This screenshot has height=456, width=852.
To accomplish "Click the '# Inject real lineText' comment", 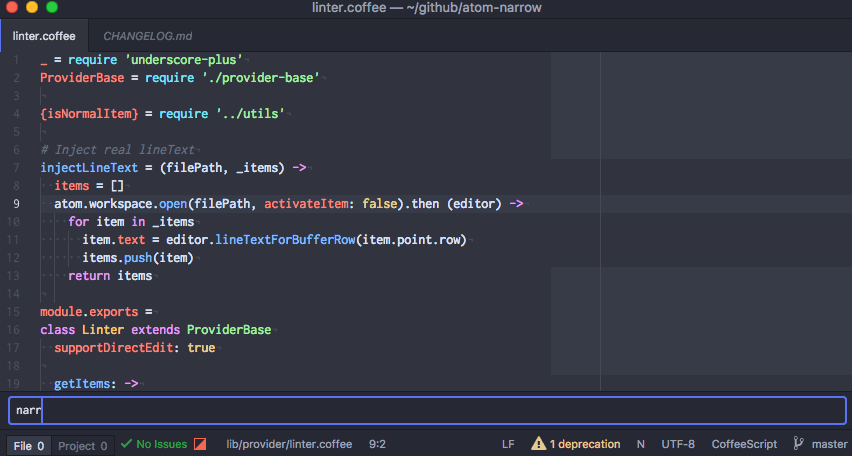I will tap(117, 150).
